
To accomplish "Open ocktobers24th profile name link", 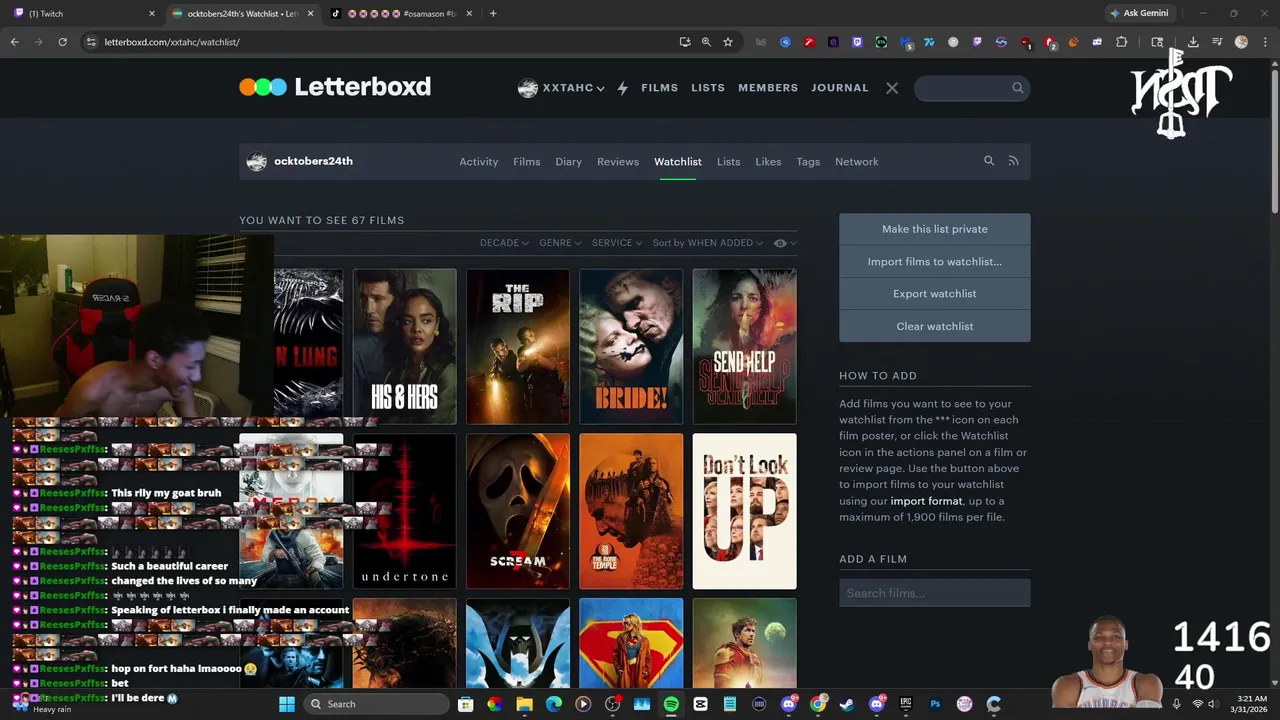I will (x=313, y=161).
